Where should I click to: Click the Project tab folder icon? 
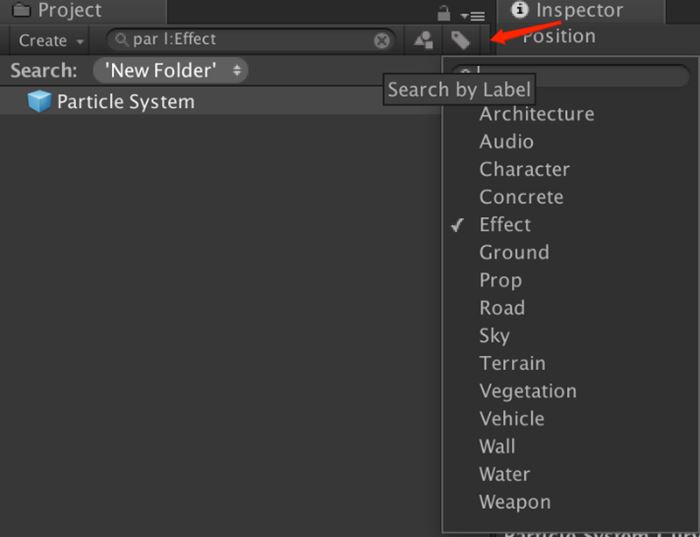pos(21,11)
